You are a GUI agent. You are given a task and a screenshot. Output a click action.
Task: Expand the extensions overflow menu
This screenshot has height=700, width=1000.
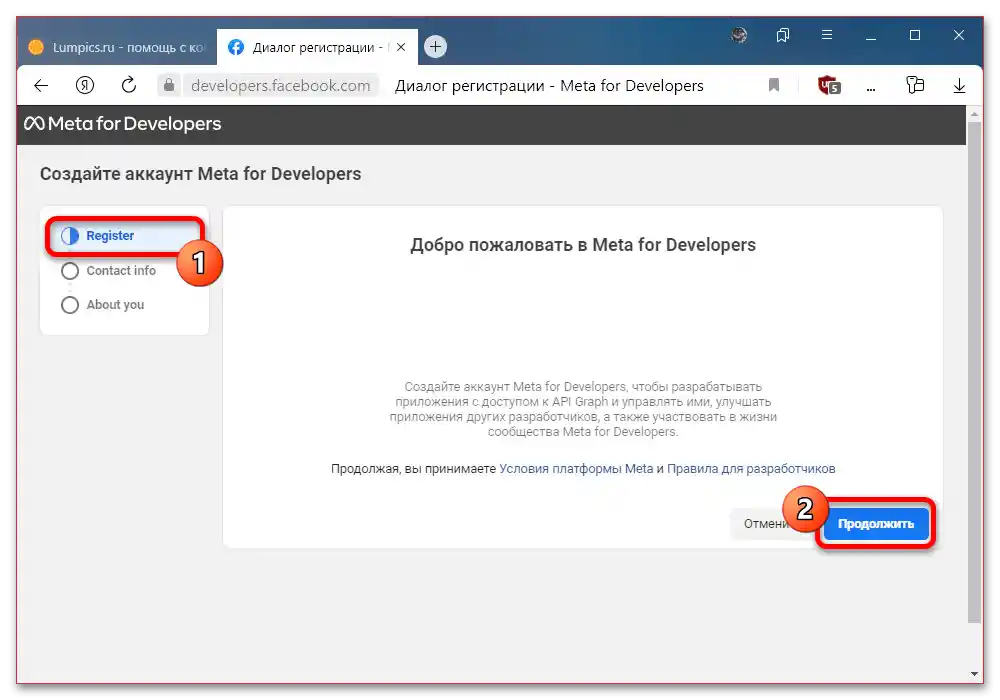[x=870, y=86]
